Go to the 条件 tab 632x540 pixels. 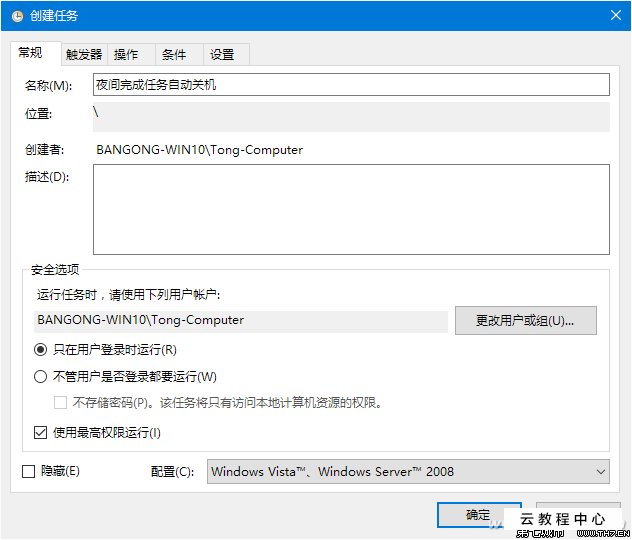pyautogui.click(x=174, y=55)
